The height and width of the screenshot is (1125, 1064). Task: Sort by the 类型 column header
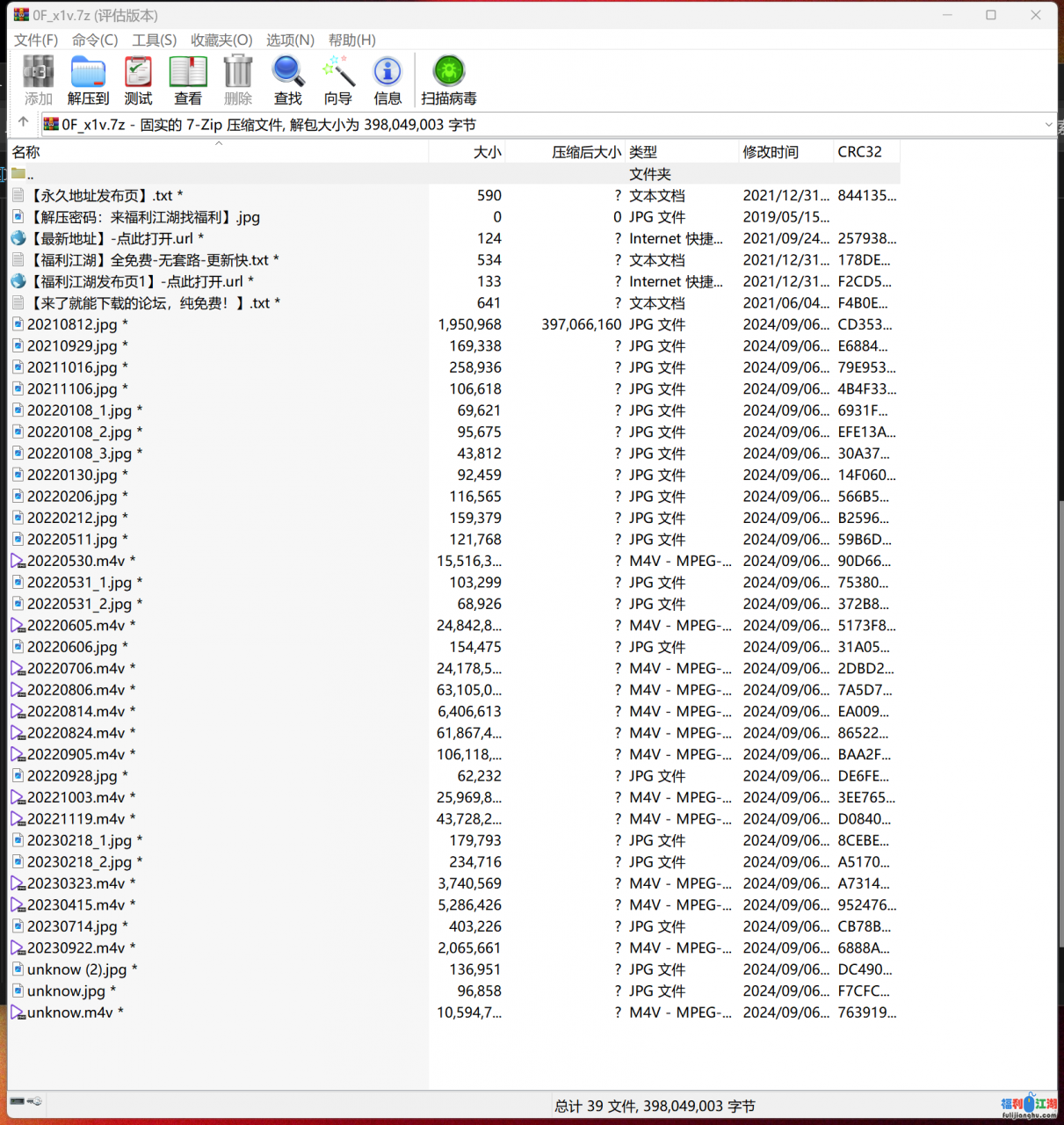[x=683, y=151]
